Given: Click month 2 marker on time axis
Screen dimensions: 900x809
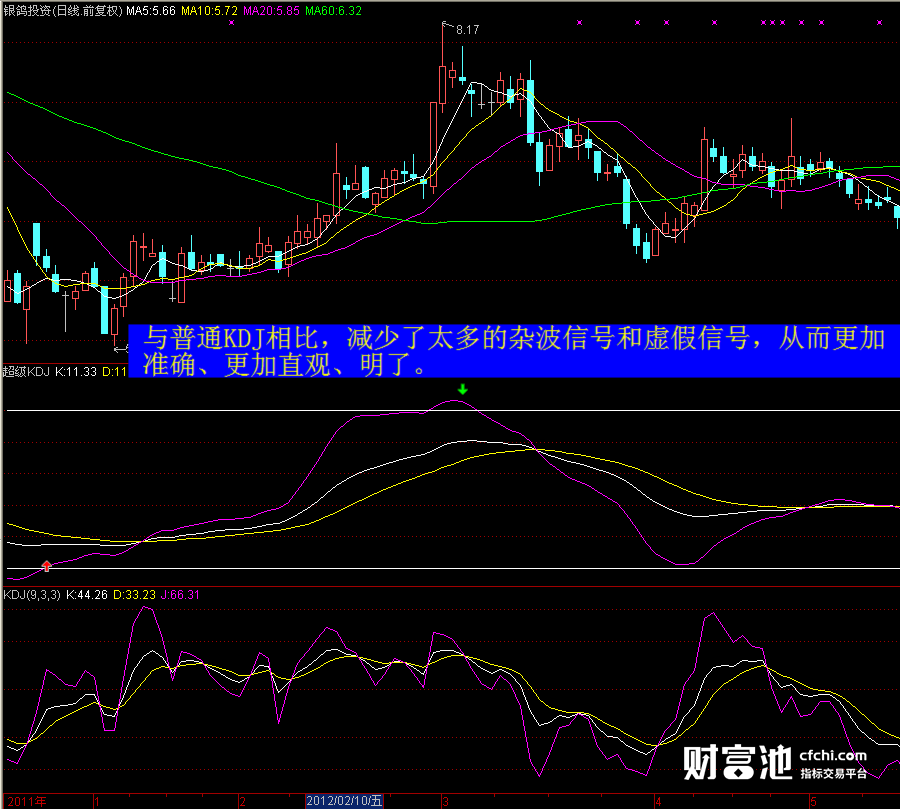Looking at the screenshot, I should pos(243,802).
